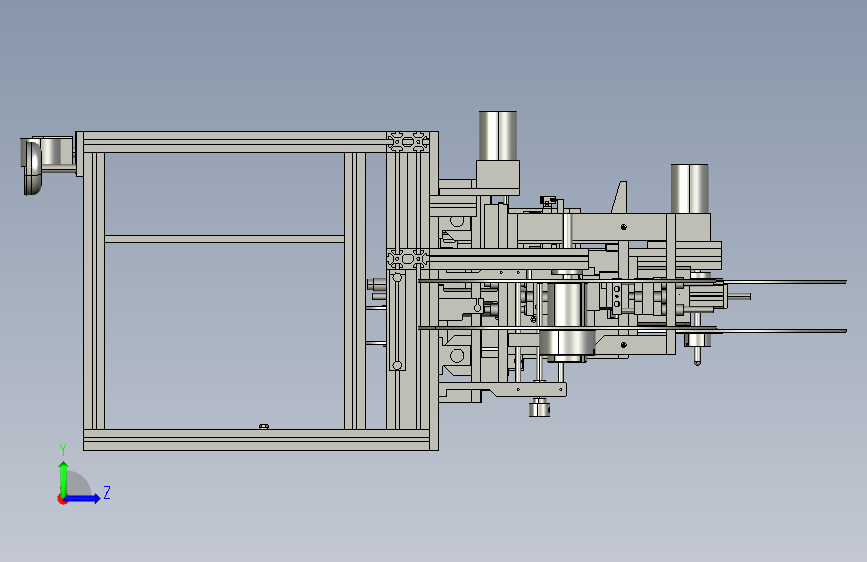The height and width of the screenshot is (562, 867).
Task: Select the horizontal cross bar inside the frame
Action: point(224,239)
